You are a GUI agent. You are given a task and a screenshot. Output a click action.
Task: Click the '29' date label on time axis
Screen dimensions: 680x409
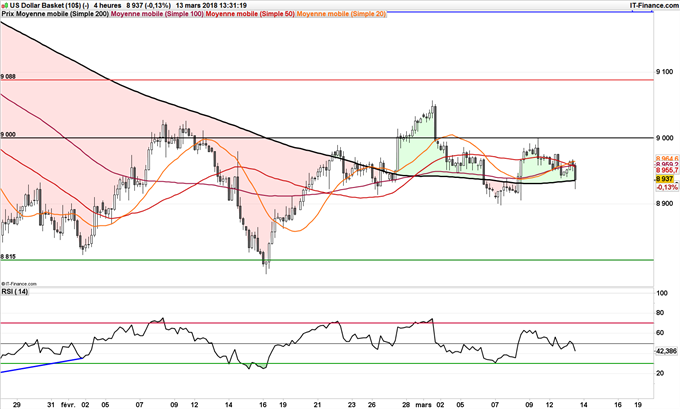(16, 405)
